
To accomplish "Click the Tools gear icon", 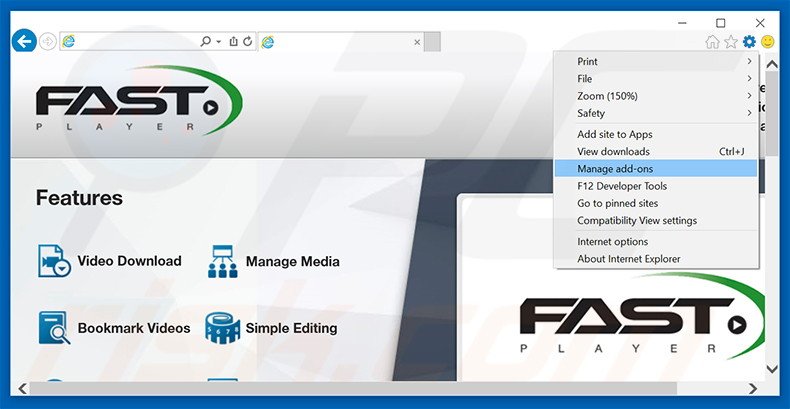I will click(749, 42).
